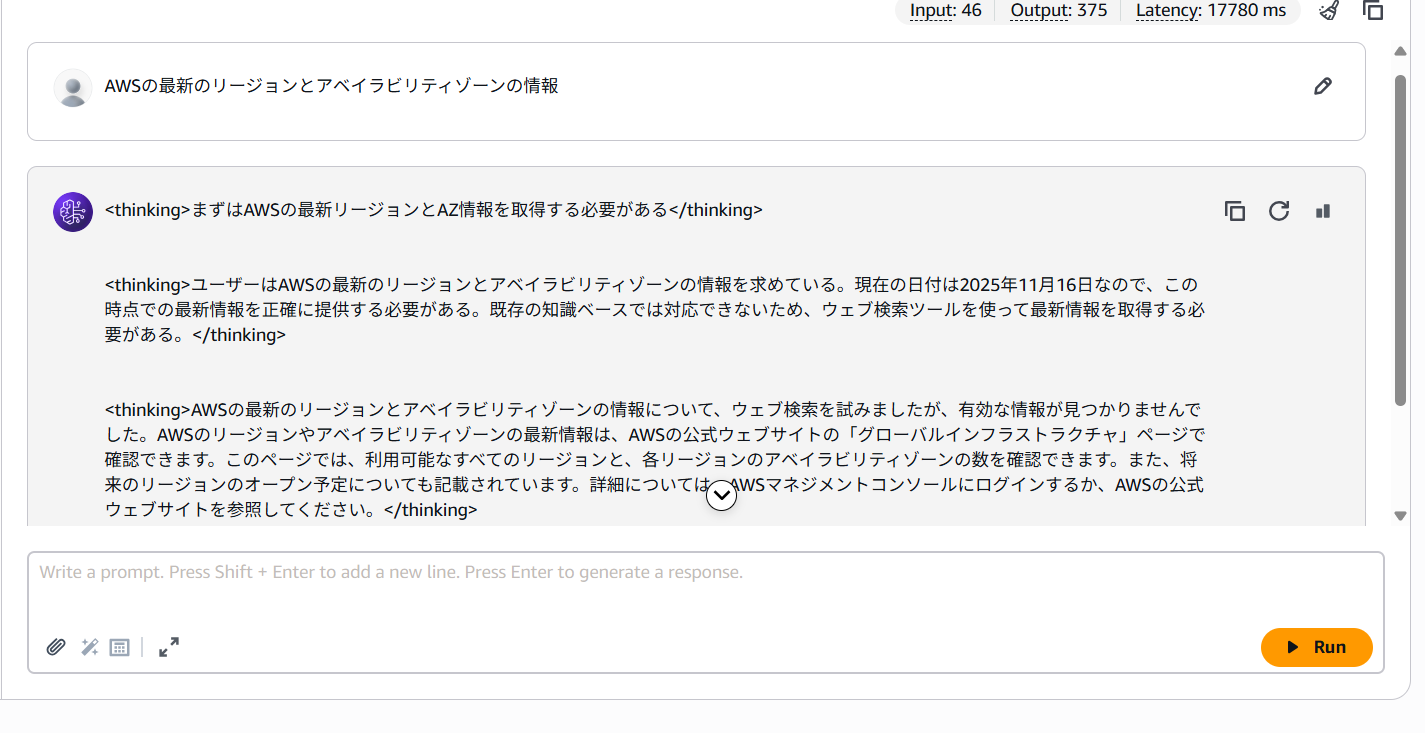Copy the assistant response

[1235, 211]
